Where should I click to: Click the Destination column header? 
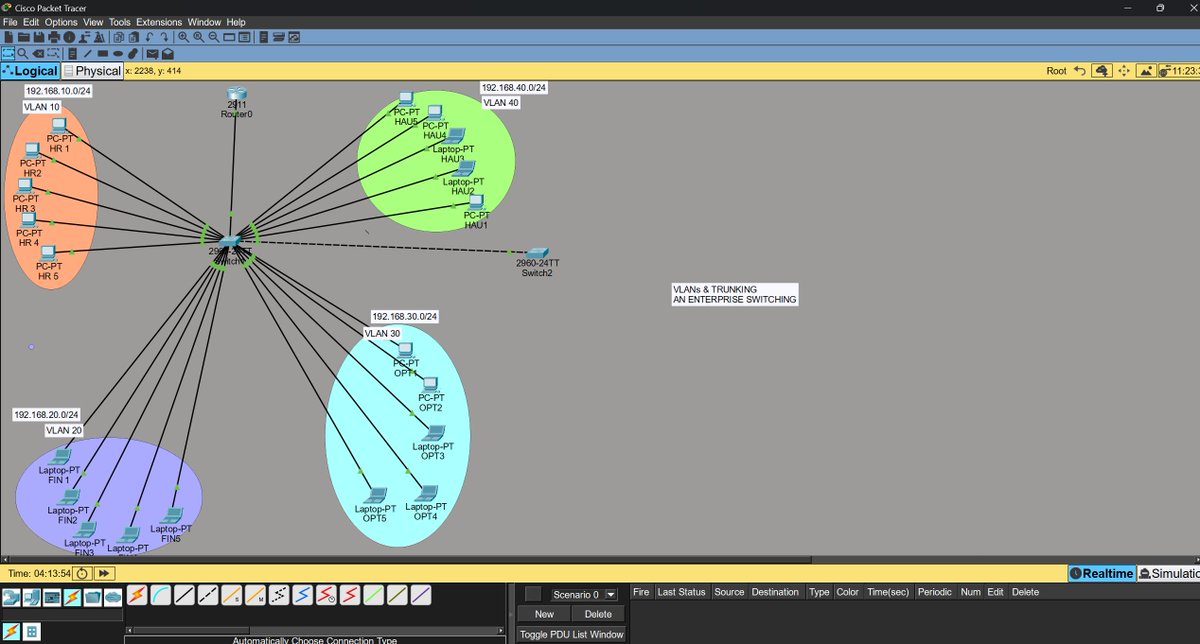click(775, 592)
